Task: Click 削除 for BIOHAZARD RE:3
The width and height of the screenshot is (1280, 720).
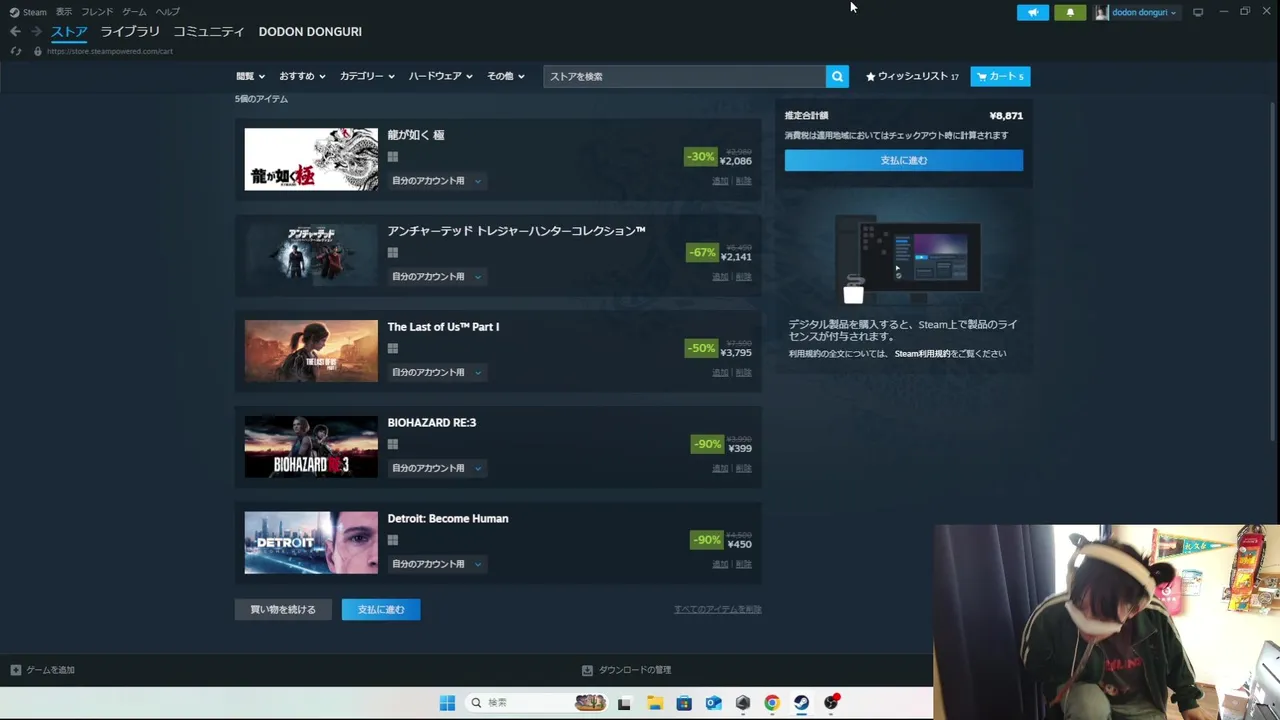Action: 744,469
